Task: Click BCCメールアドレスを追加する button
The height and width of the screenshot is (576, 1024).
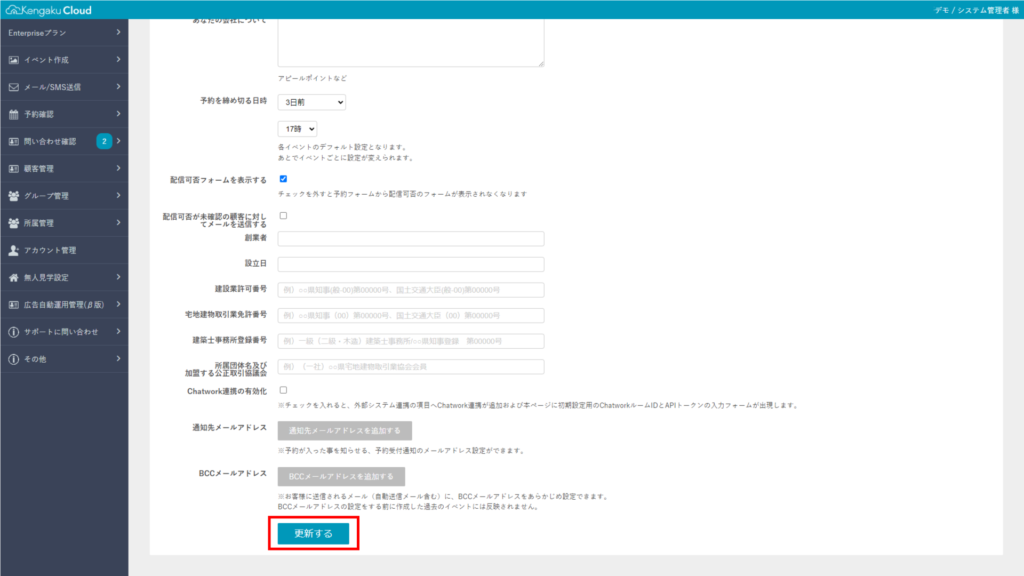Action: coord(341,477)
